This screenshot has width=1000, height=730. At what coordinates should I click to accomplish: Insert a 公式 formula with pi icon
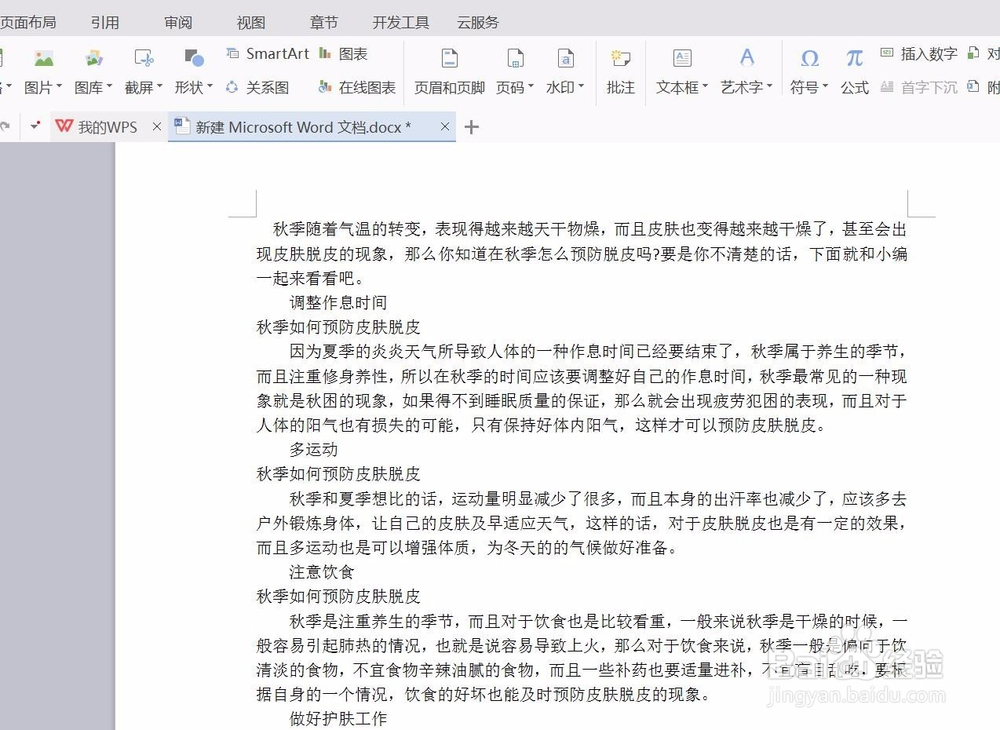click(x=855, y=59)
